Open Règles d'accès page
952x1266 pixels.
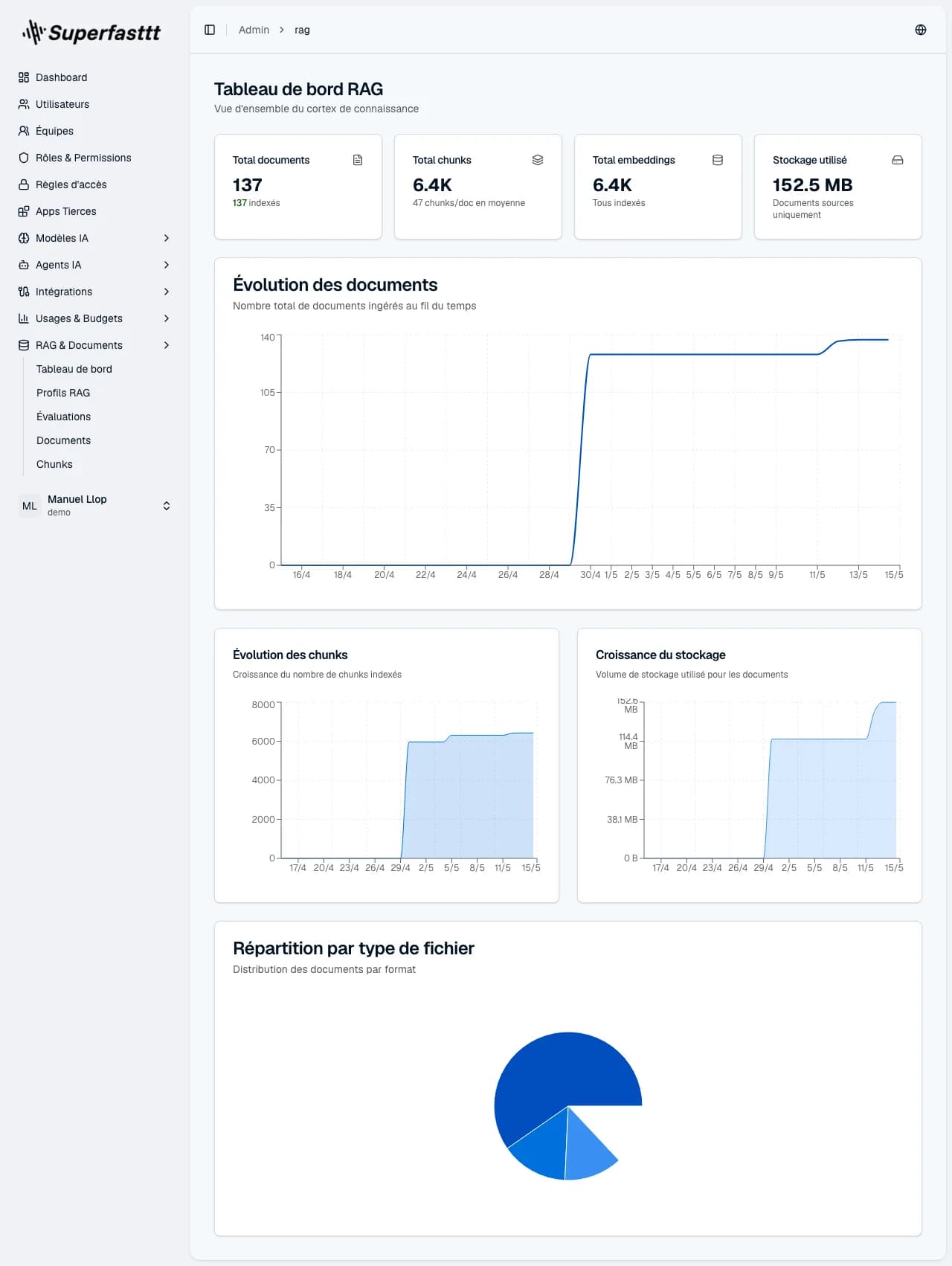click(95, 184)
